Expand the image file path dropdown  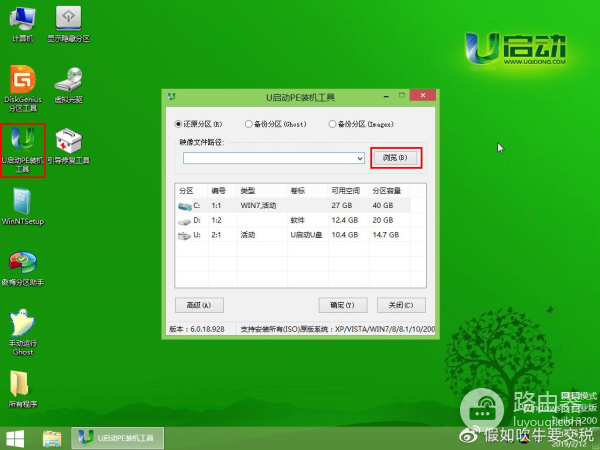click(360, 158)
